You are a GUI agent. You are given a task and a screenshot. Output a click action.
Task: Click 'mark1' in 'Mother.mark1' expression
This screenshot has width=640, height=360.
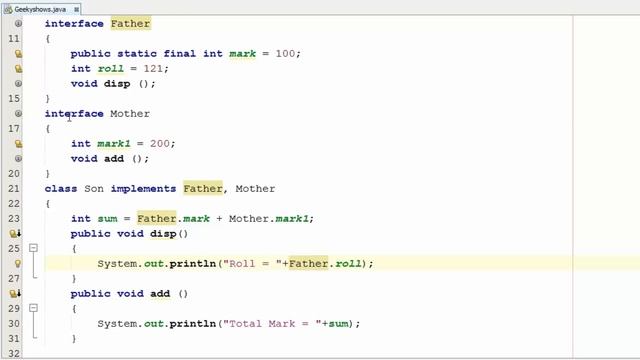tap(292, 219)
